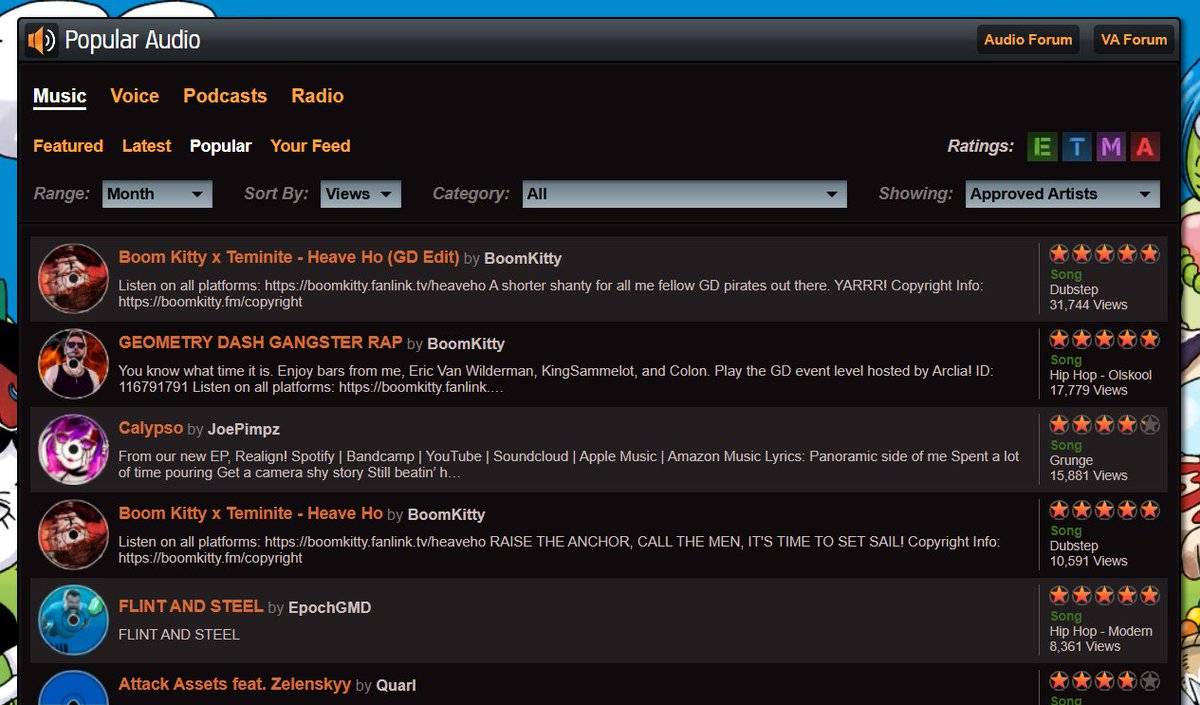This screenshot has height=705, width=1200.
Task: Click the 17,779 Views count text
Action: coord(1088,390)
